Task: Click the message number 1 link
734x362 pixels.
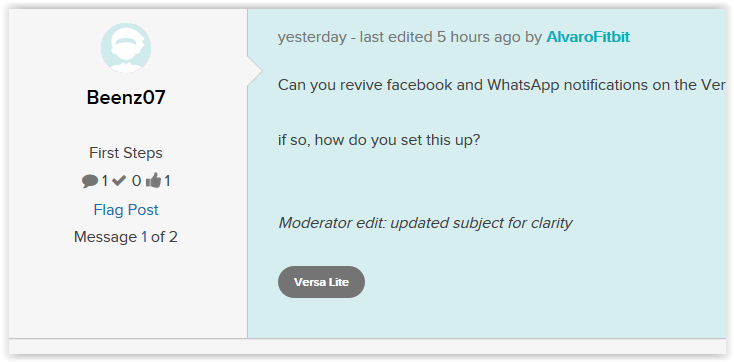Action: pyautogui.click(x=144, y=237)
